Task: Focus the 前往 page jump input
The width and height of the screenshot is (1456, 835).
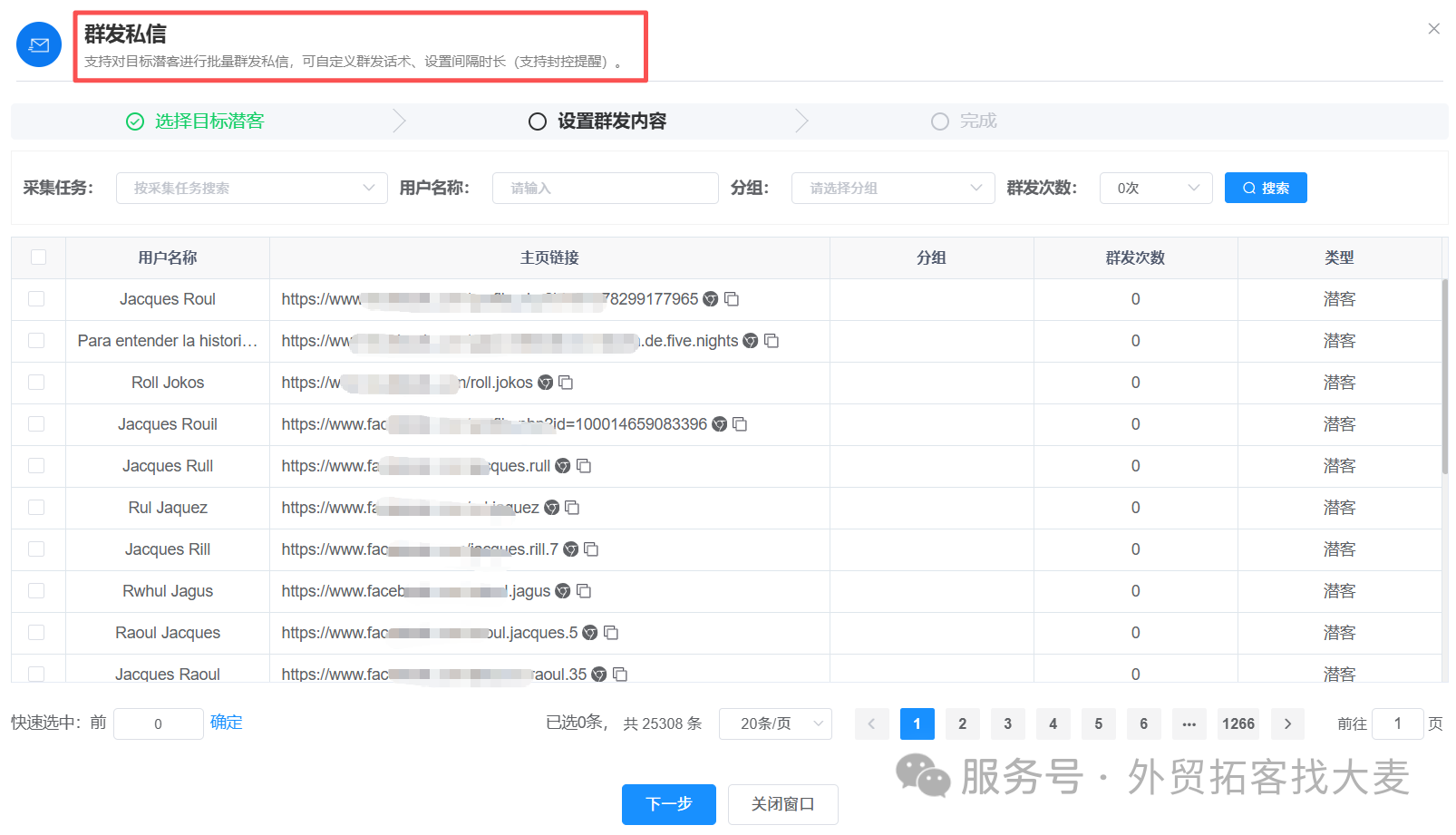Action: [1397, 723]
